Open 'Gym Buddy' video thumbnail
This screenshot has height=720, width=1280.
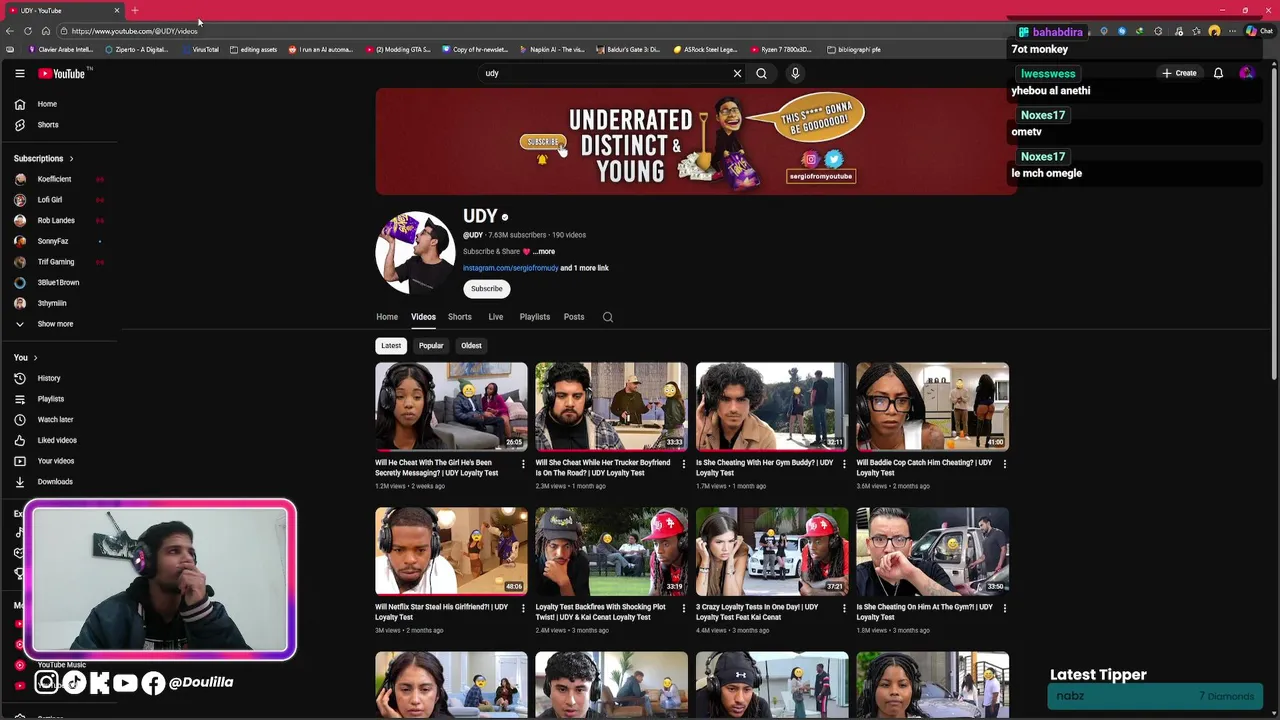click(772, 406)
